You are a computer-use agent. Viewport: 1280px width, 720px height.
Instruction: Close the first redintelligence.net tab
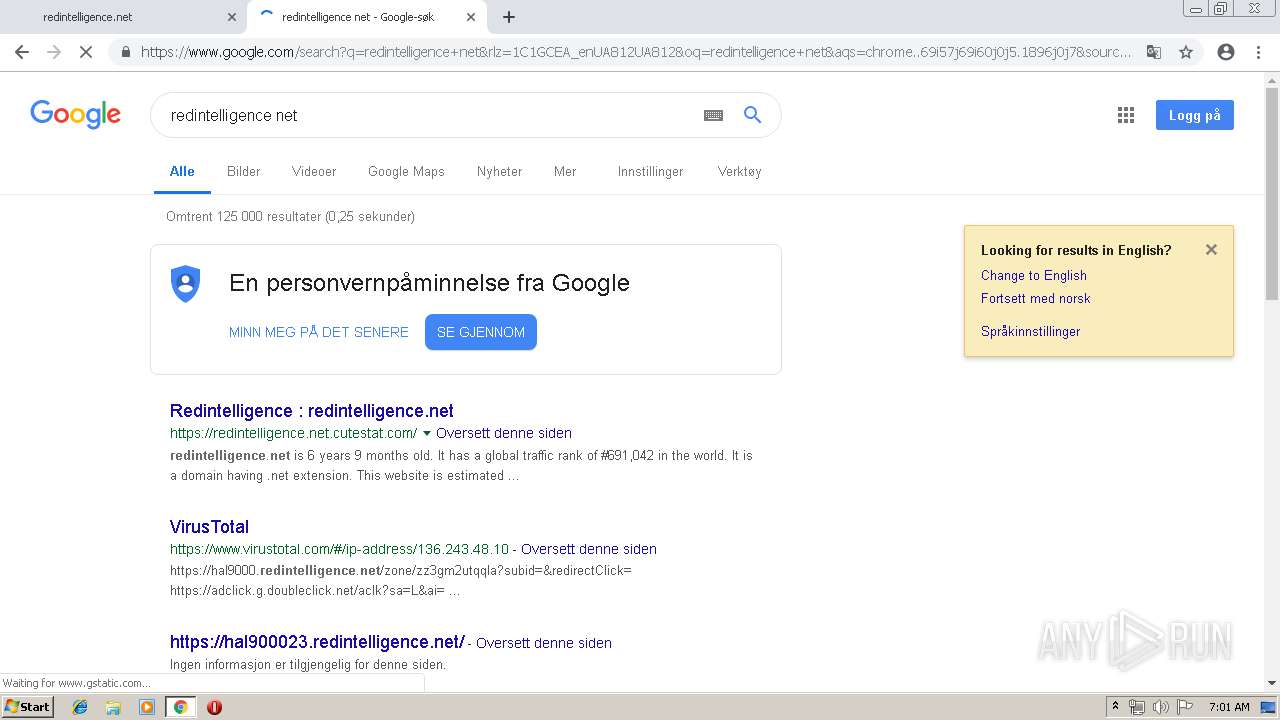(232, 17)
